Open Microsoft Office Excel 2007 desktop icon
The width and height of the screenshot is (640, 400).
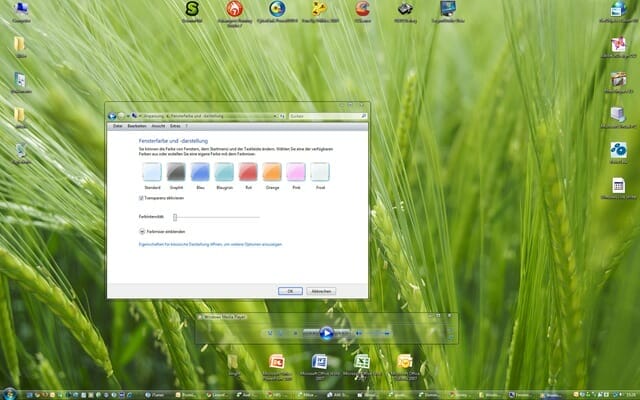(362, 362)
